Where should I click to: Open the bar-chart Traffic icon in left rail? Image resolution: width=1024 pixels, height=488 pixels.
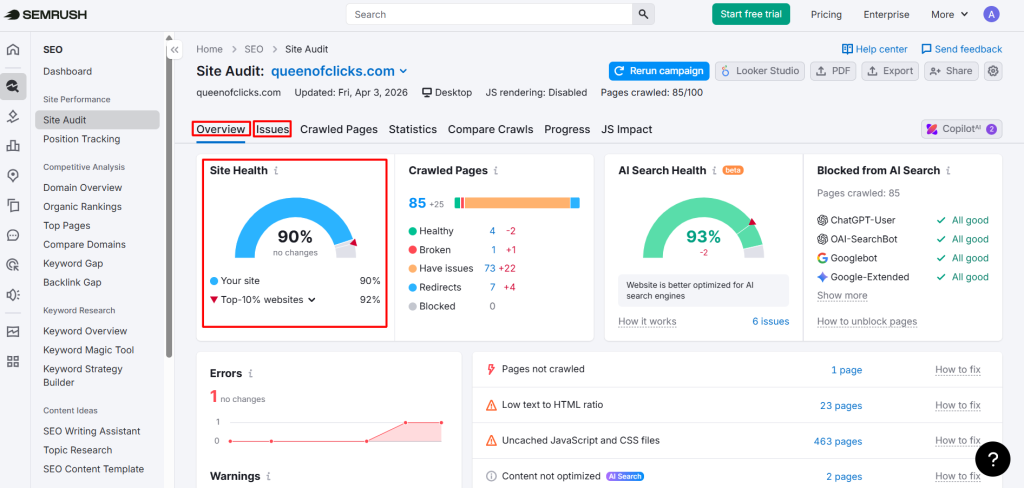[13, 145]
